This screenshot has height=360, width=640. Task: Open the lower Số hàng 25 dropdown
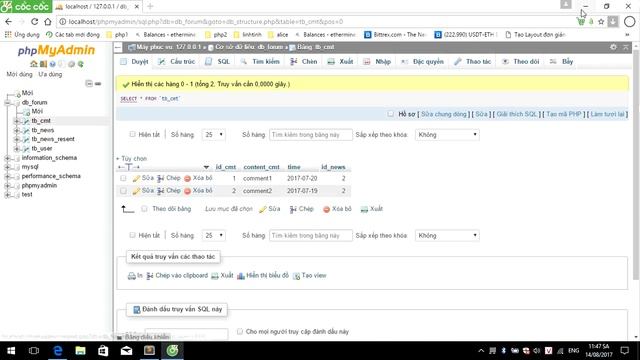pos(213,236)
